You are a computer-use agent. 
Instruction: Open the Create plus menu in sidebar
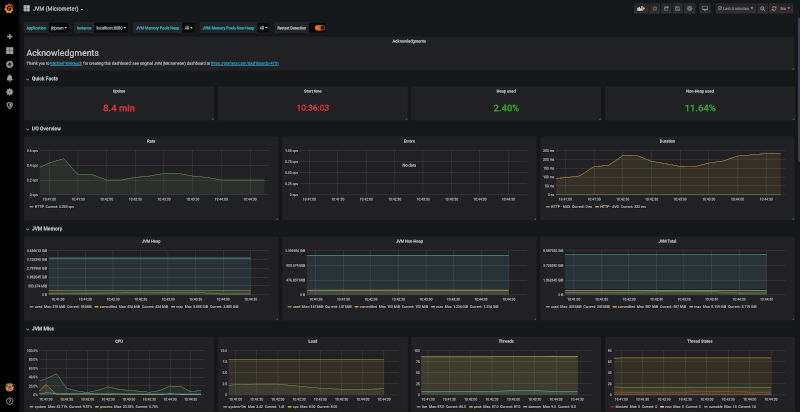click(x=9, y=36)
